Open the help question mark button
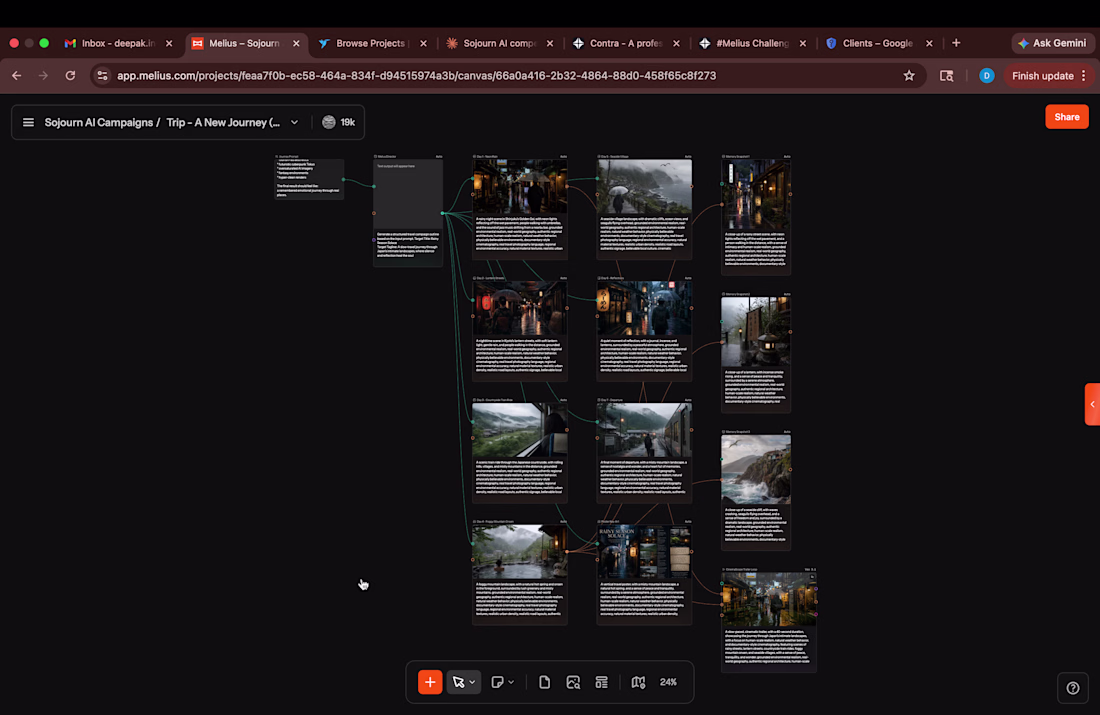1100x715 pixels. click(x=1073, y=688)
